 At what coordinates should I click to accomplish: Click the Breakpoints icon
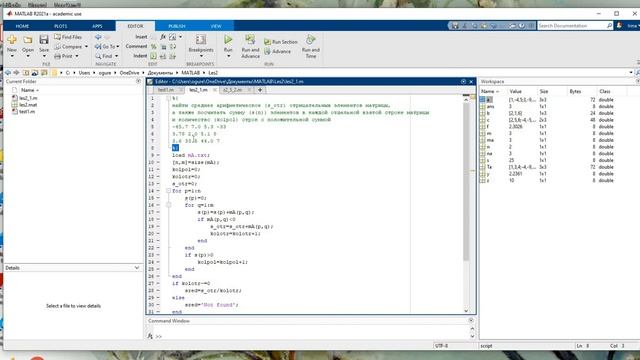click(201, 40)
